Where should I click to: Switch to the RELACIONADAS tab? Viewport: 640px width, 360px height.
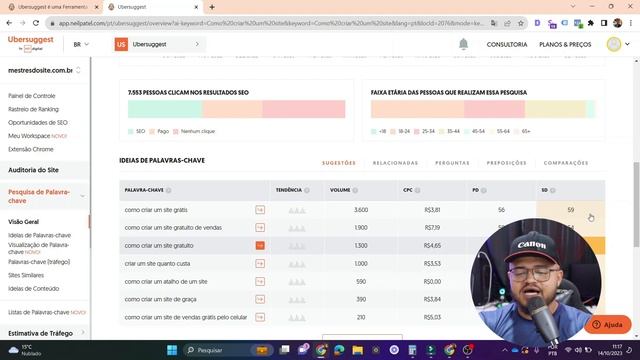pyautogui.click(x=395, y=163)
